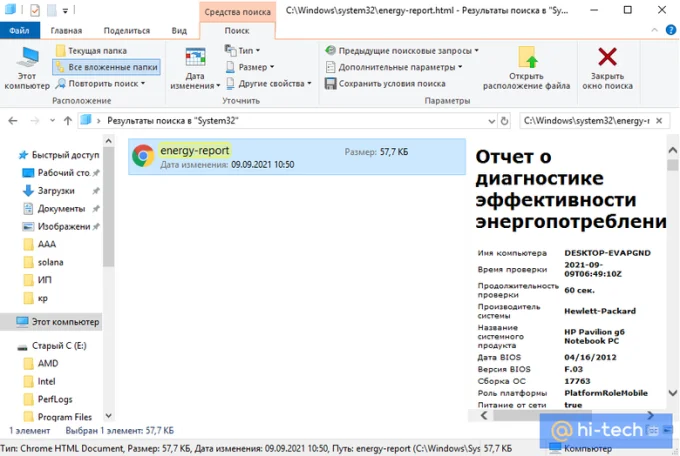Select Current folder search scope
Screen dimensions: 680x456
click(98, 50)
